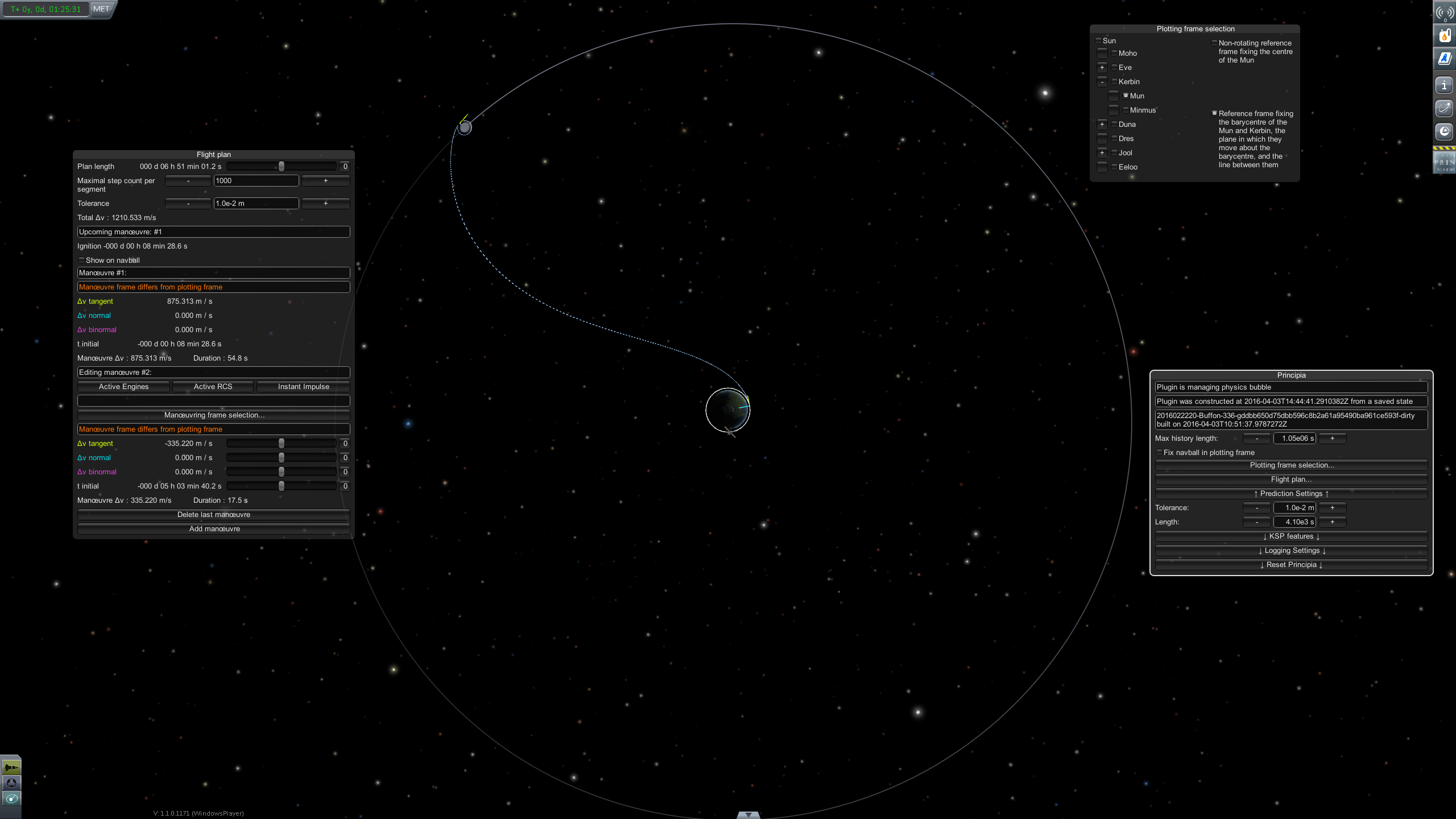Click the info 'i' toolbar button
Screen dimensions: 1456x819
(1444, 86)
